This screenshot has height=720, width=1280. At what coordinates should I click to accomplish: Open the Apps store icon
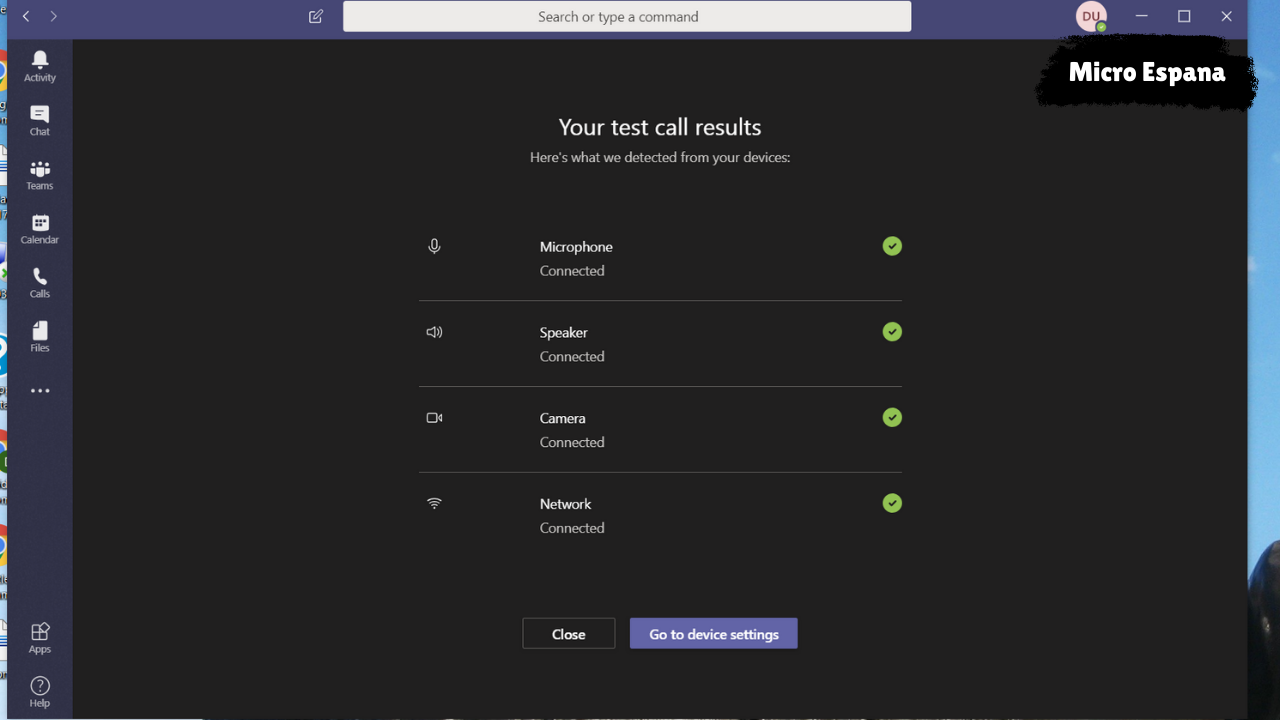click(40, 637)
